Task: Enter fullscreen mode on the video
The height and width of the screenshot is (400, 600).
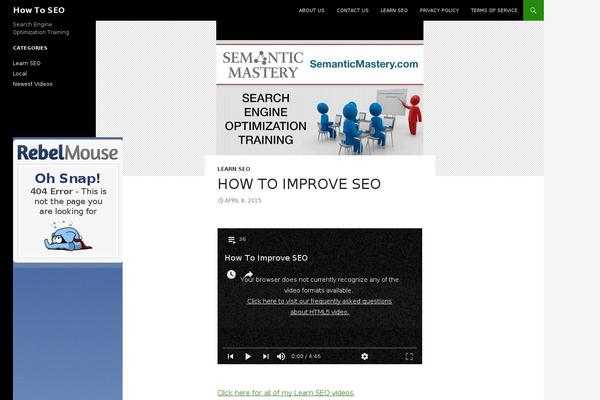Action: [409, 356]
